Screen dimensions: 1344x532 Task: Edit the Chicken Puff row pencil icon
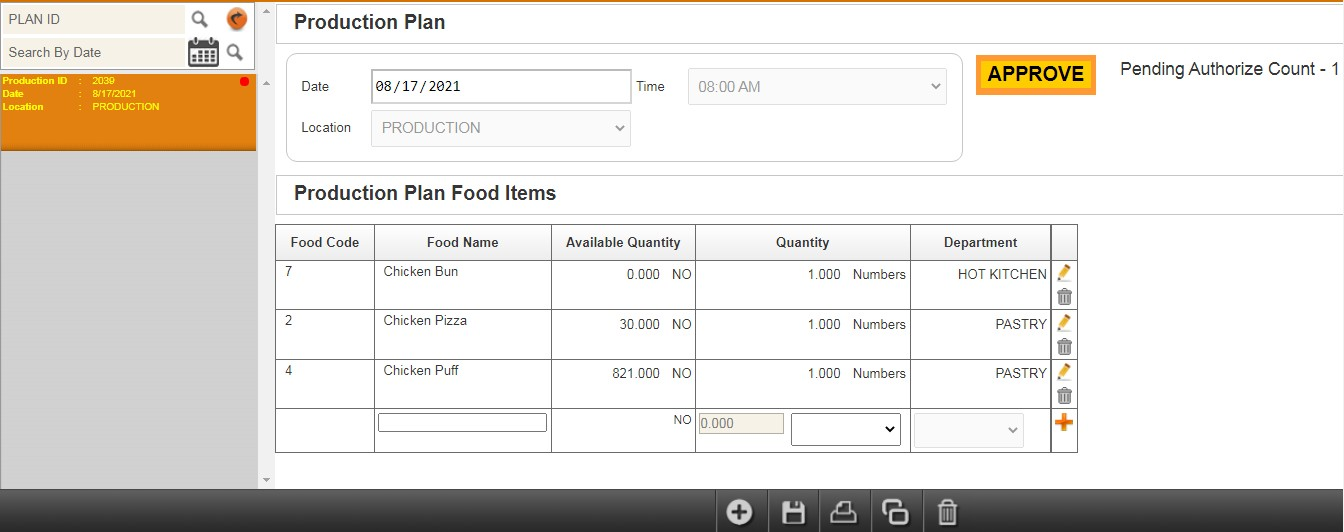(1064, 372)
